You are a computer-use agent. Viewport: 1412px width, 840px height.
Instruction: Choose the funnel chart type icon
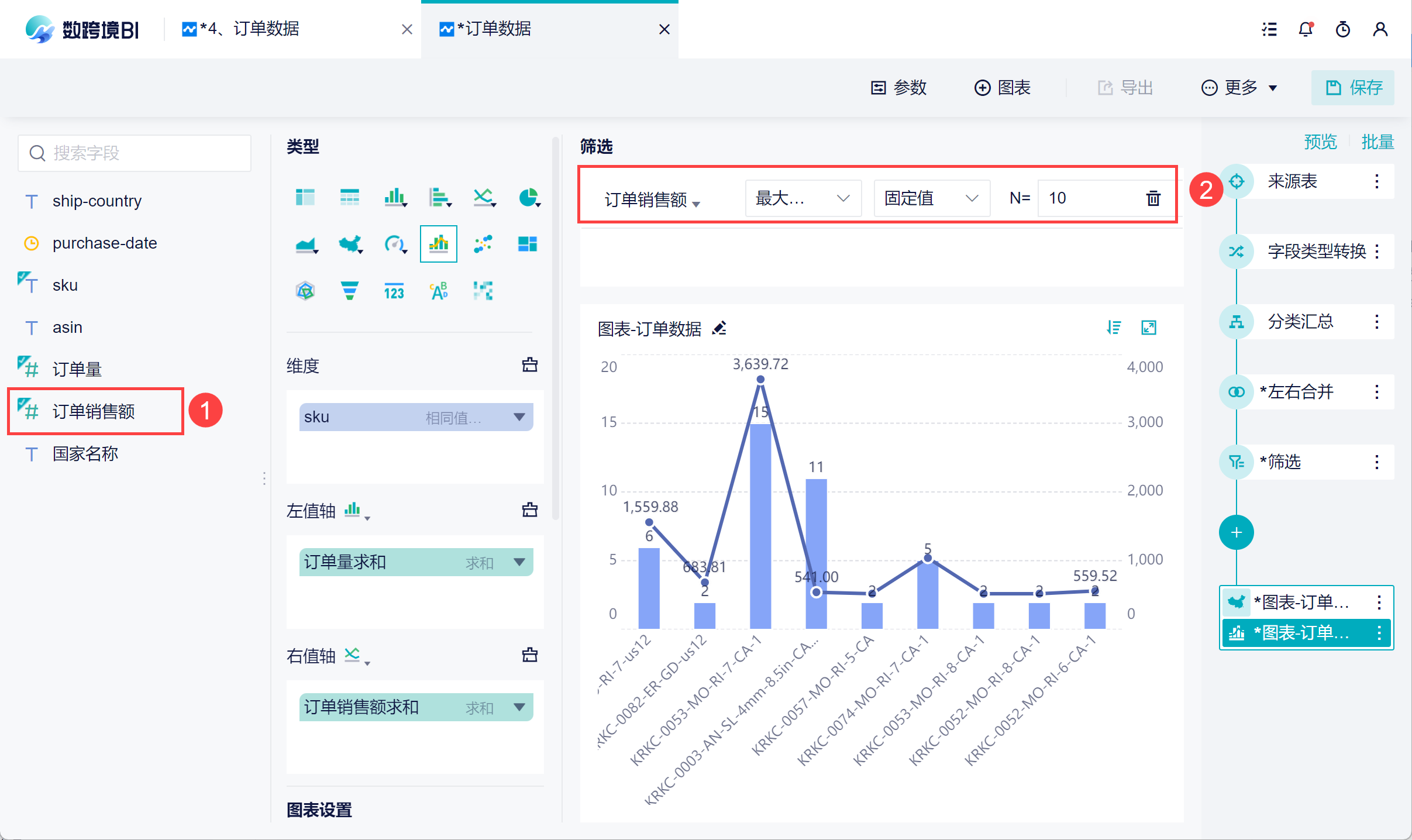point(350,291)
